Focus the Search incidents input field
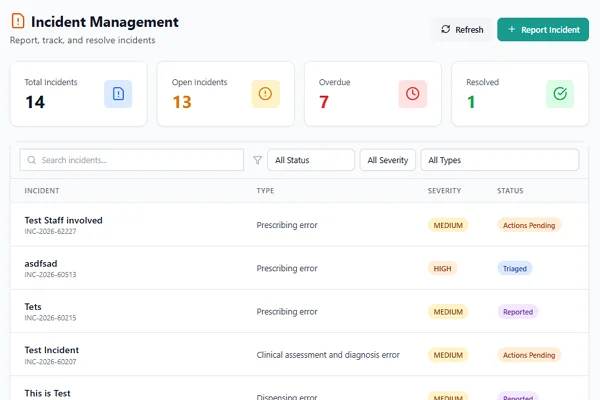The width and height of the screenshot is (600, 400). pos(132,160)
